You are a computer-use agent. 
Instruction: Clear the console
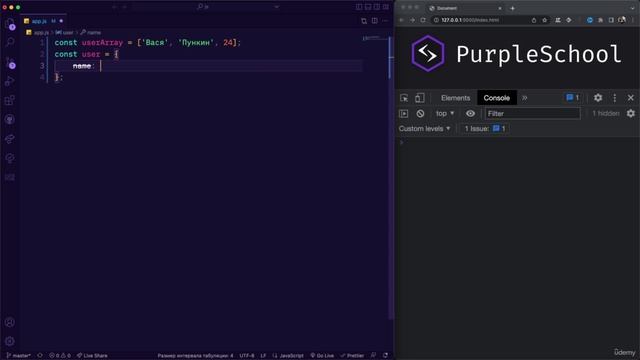click(x=420, y=113)
